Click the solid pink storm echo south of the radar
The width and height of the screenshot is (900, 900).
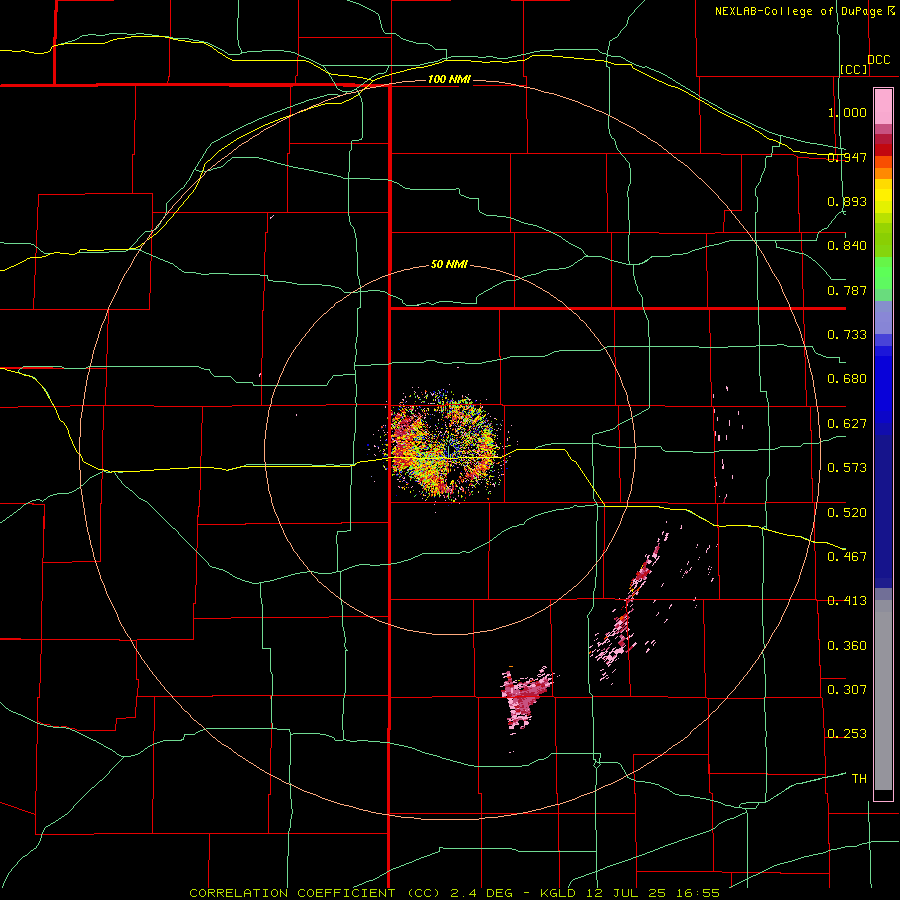click(525, 700)
